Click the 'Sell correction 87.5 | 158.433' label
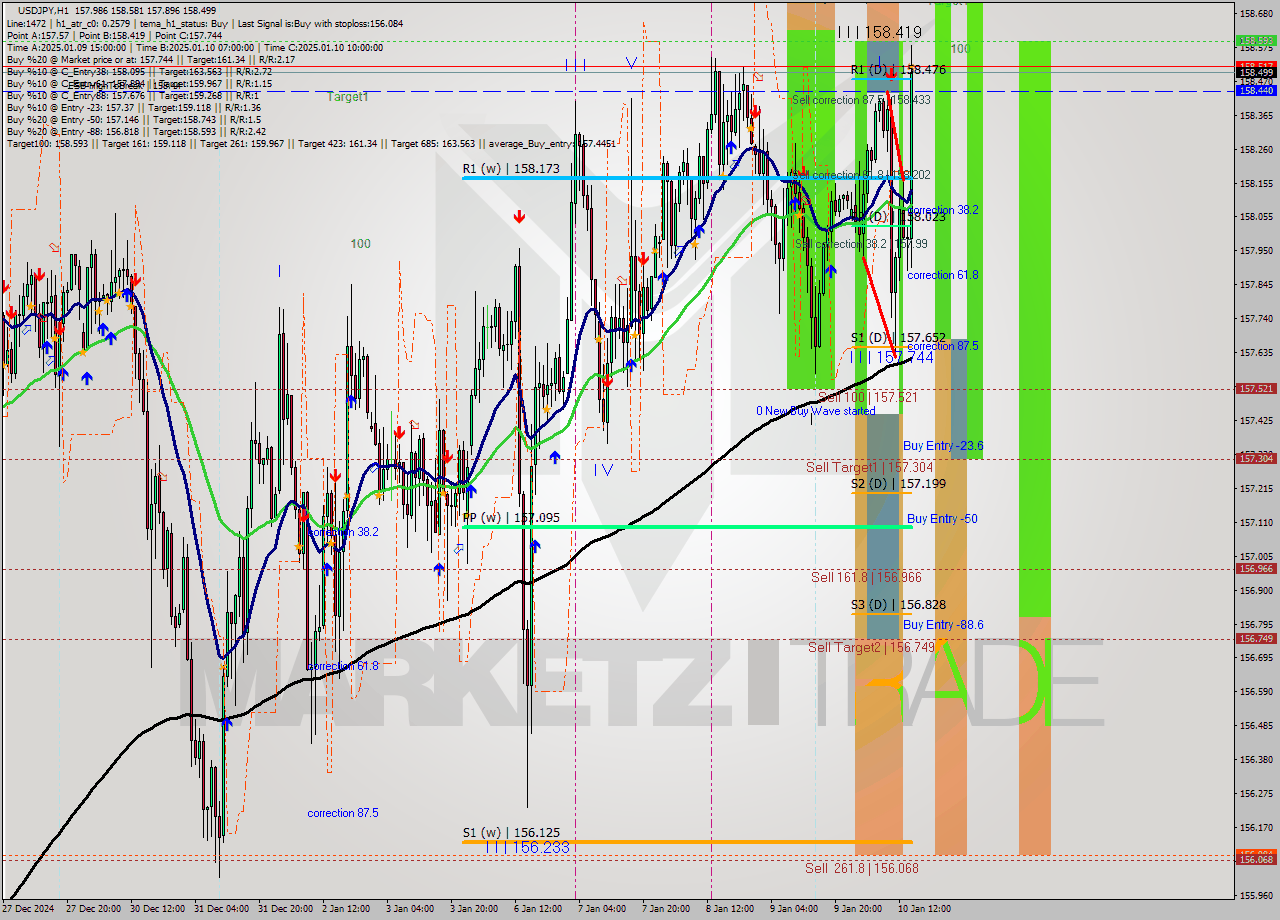The width and height of the screenshot is (1280, 920). pos(861,100)
